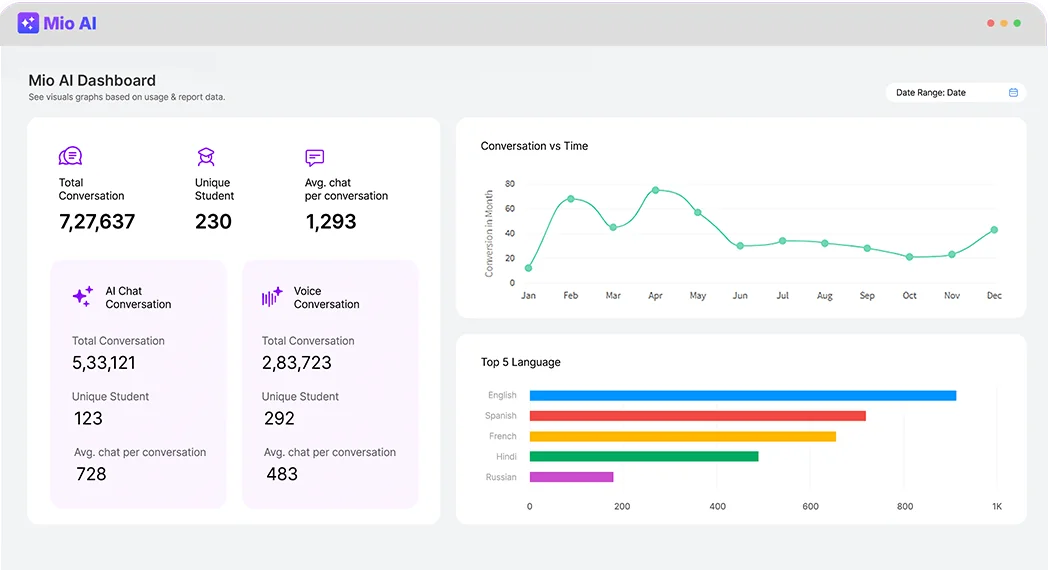1048x570 pixels.
Task: Open the Date Range: Date field
Action: tap(956, 93)
